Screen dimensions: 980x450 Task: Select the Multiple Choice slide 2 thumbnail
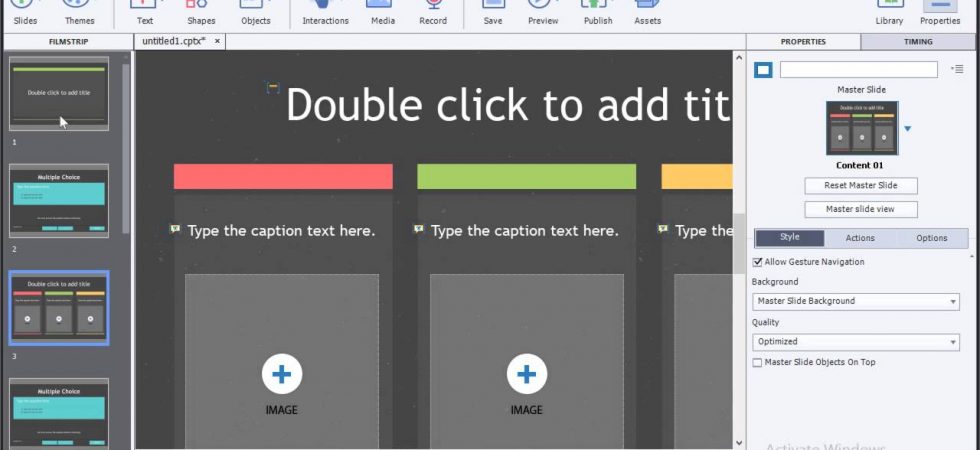click(59, 201)
